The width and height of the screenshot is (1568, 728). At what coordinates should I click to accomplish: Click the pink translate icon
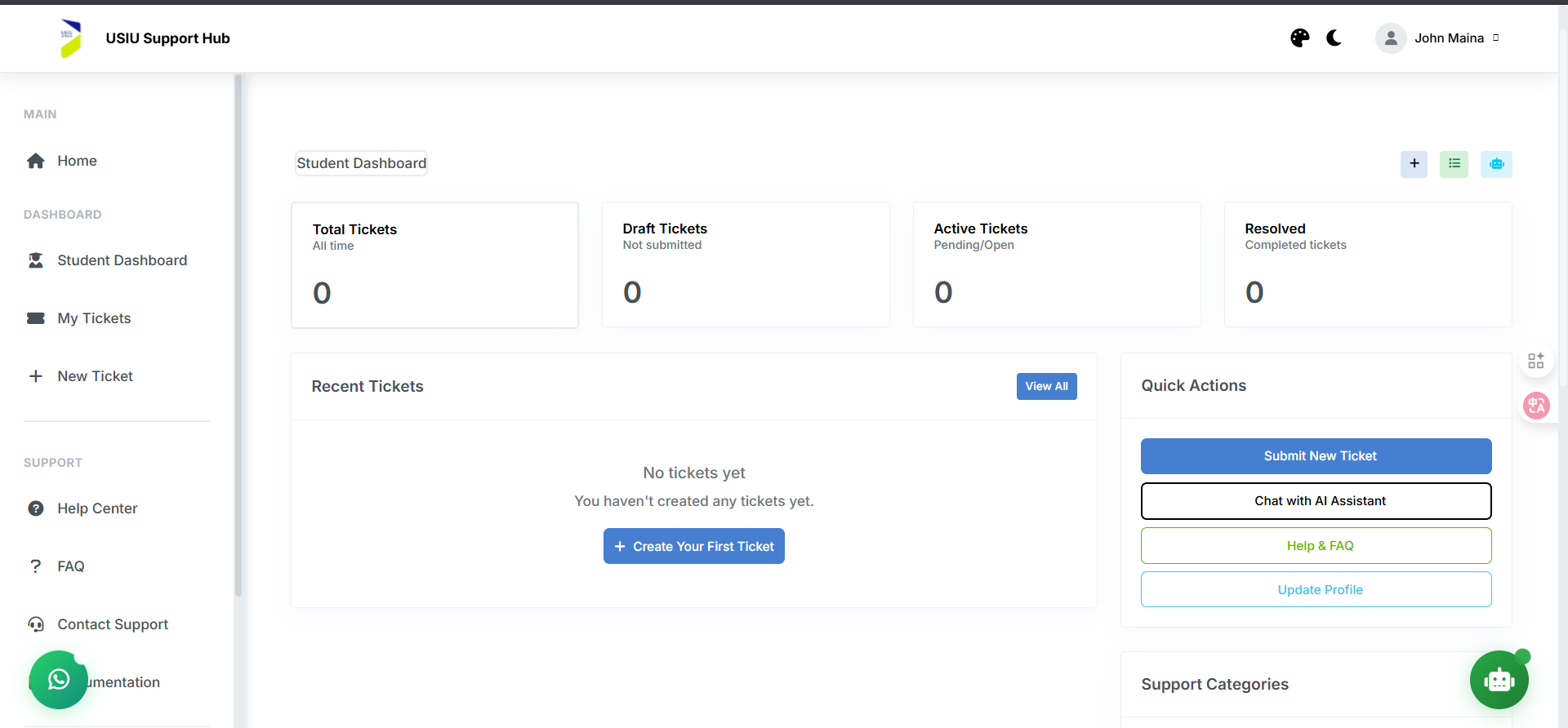(x=1536, y=406)
